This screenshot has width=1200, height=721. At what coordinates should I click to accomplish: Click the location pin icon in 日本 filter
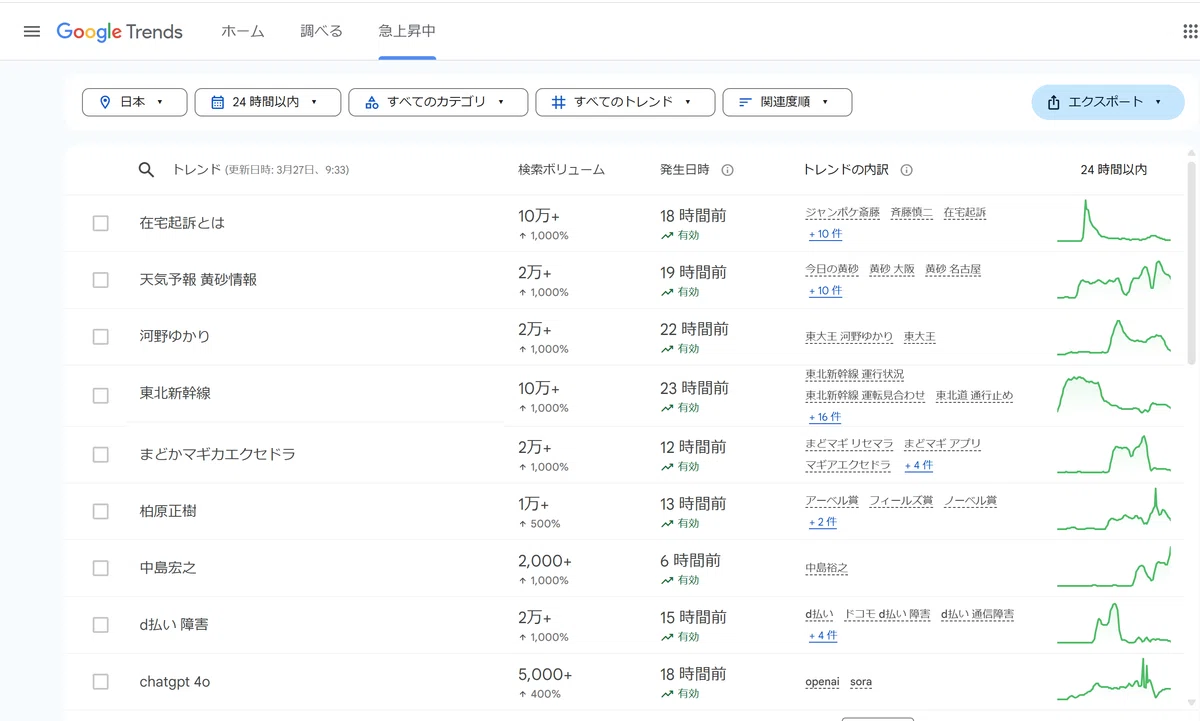pos(104,102)
